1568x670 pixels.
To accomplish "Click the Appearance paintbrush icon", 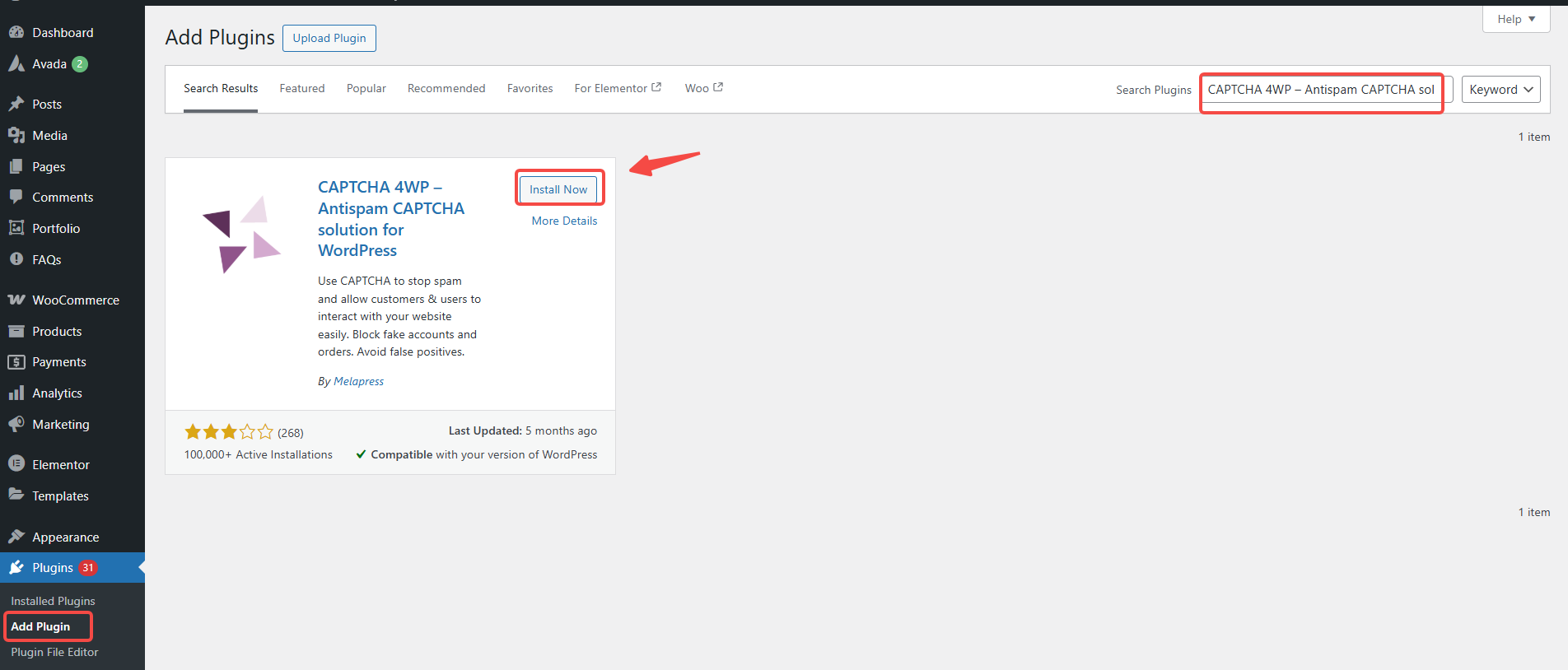I will click(x=16, y=537).
